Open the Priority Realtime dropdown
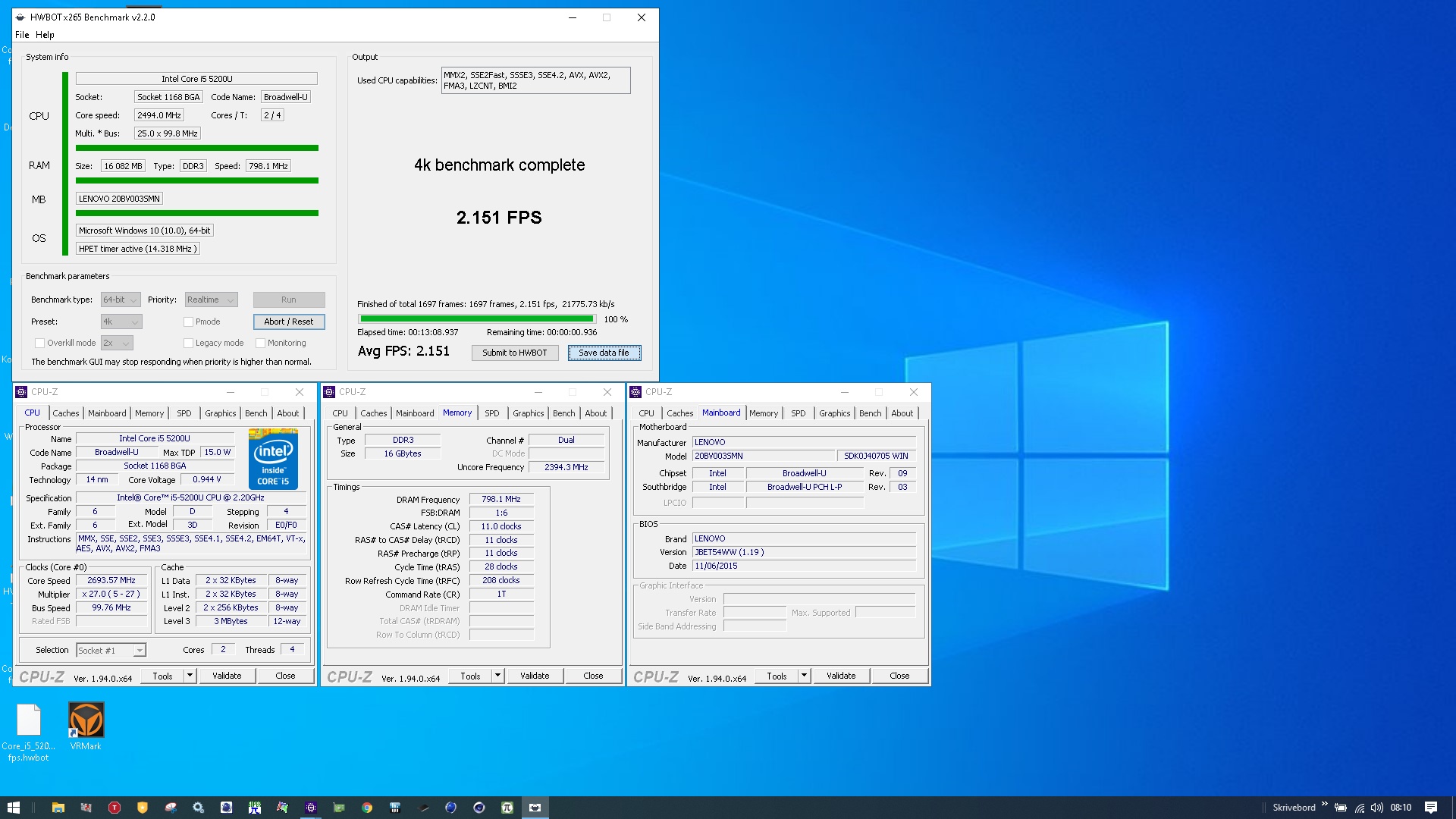1456x819 pixels. click(212, 300)
